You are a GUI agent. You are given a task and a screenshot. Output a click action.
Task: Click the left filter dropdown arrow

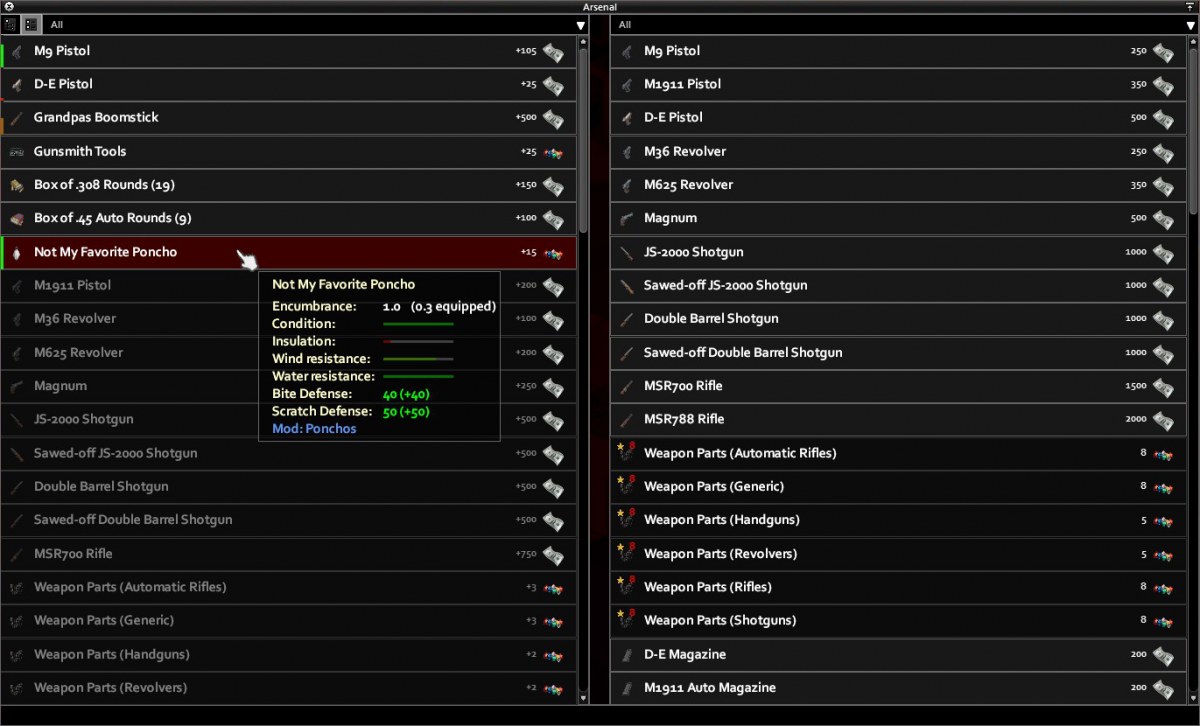(581, 25)
